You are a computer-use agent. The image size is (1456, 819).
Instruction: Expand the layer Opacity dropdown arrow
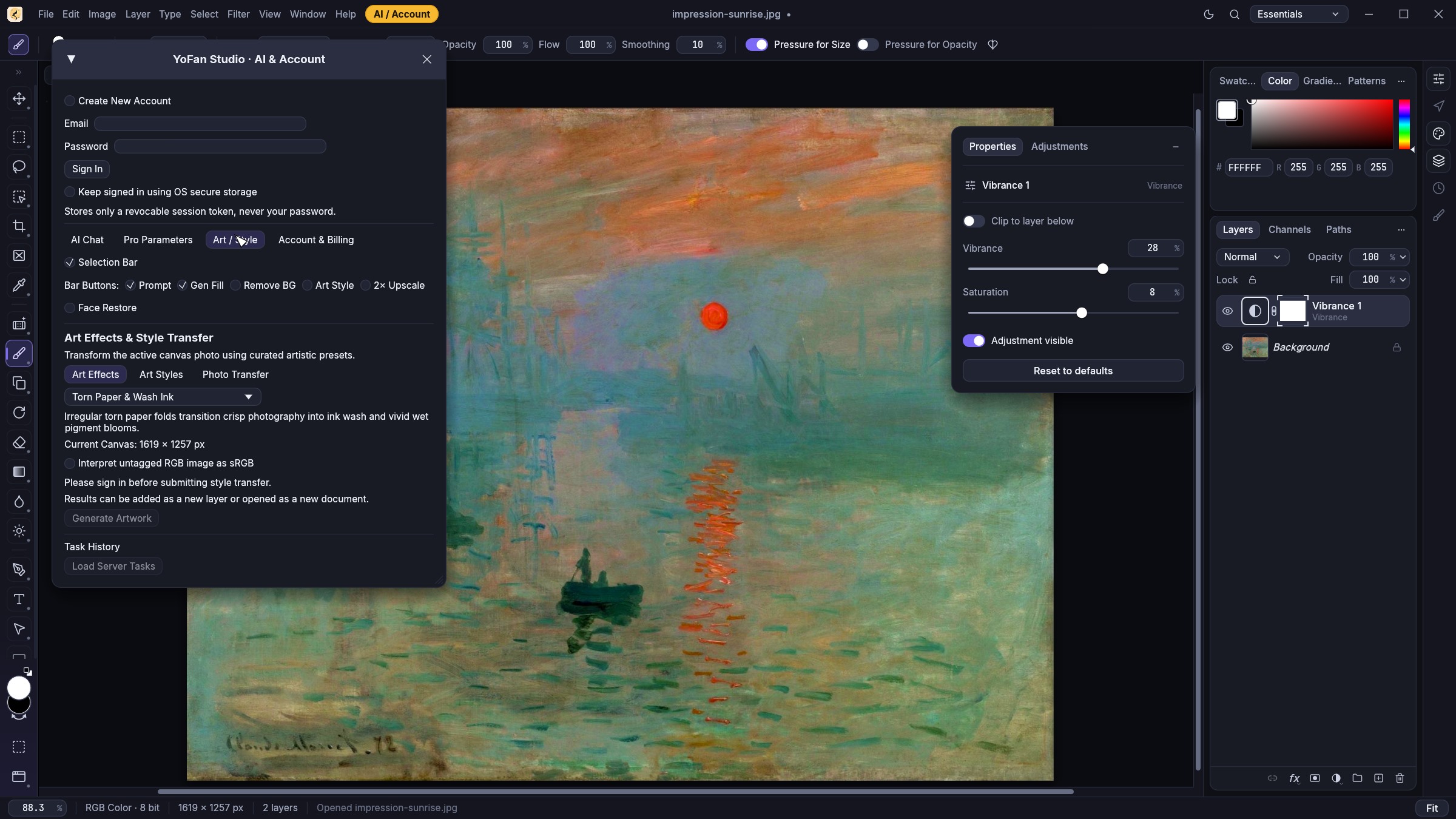(1403, 257)
